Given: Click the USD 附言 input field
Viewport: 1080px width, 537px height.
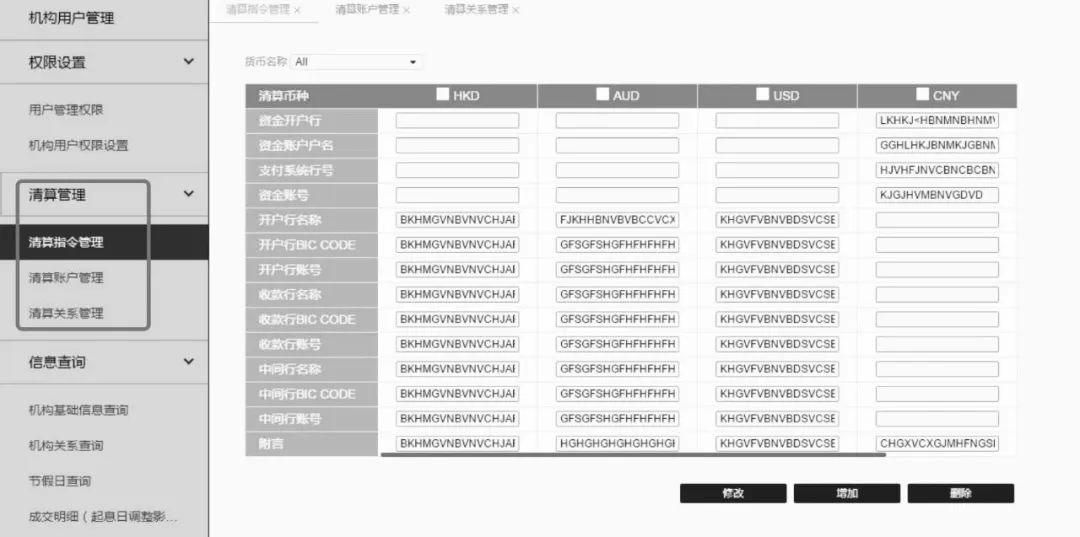Looking at the screenshot, I should (x=777, y=443).
